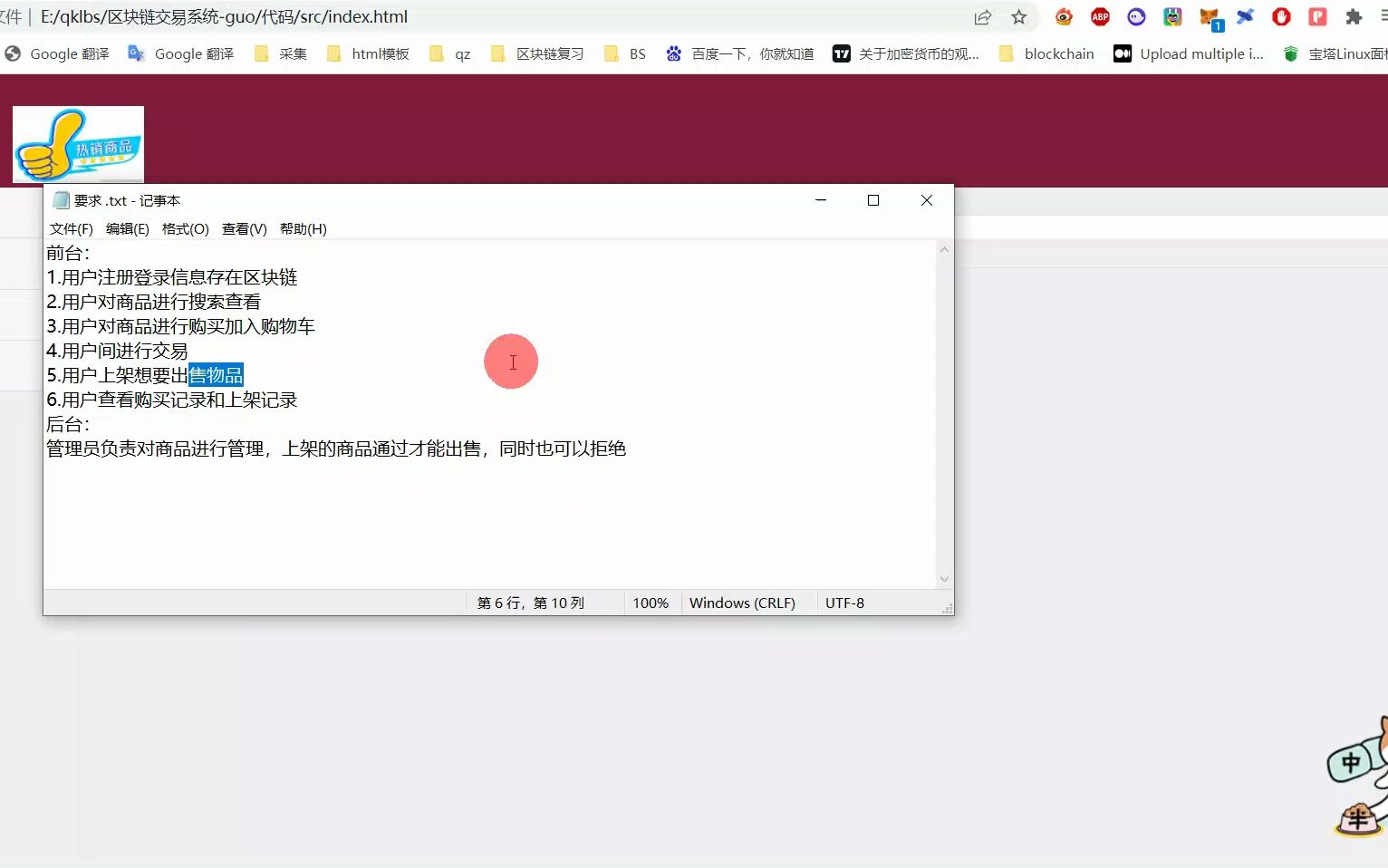Screen dimensions: 1388x868
Task: Open the 百度一下 bookmark
Action: [x=740, y=54]
